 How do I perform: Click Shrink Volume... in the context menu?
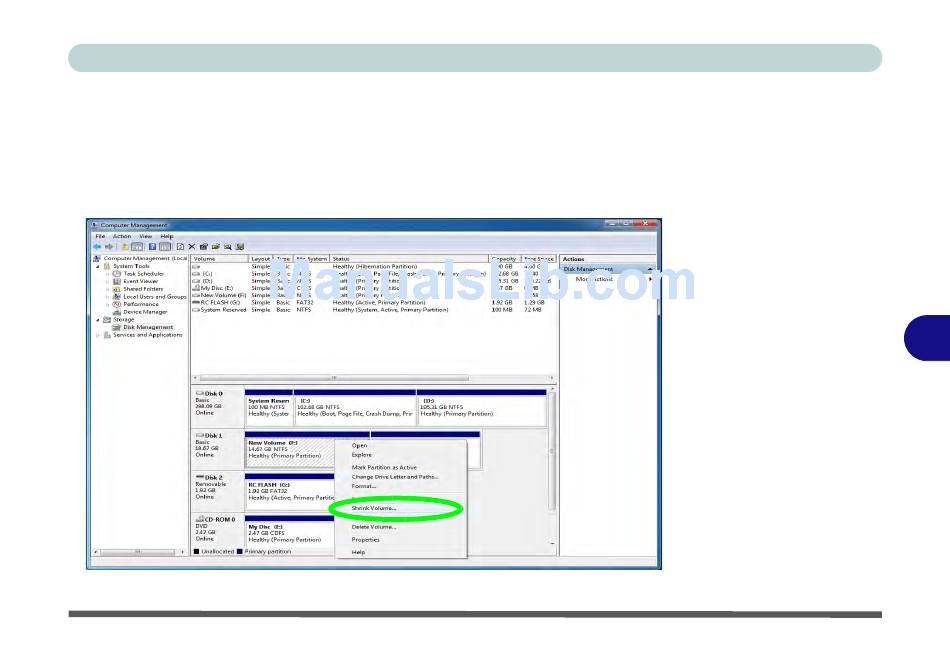[374, 509]
